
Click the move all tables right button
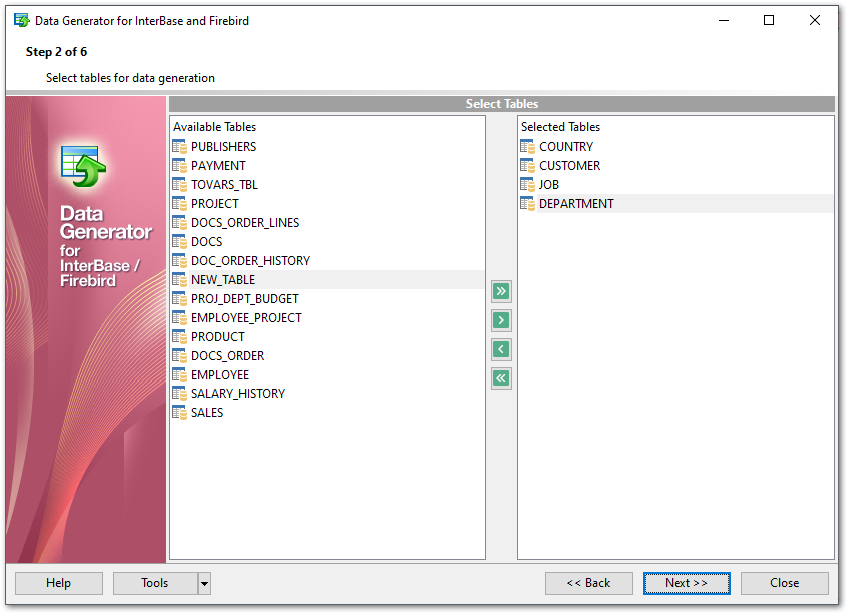pos(501,291)
